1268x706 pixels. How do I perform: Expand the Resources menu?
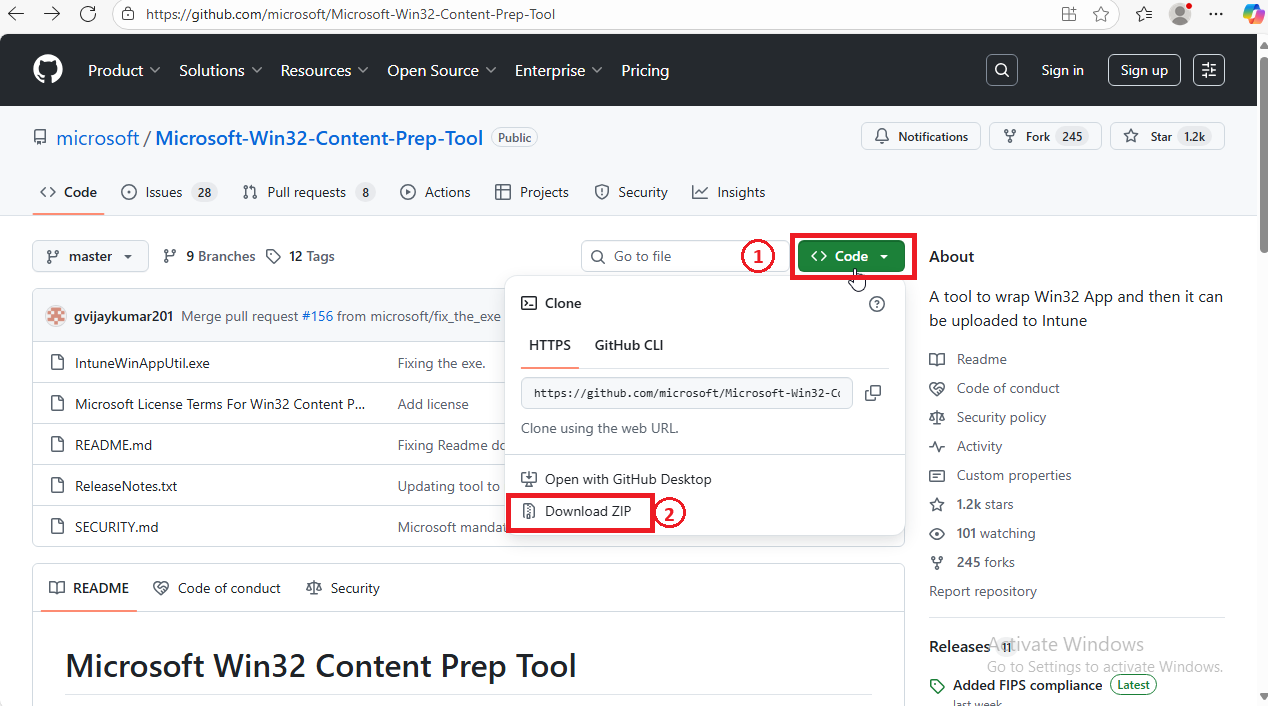tap(325, 70)
